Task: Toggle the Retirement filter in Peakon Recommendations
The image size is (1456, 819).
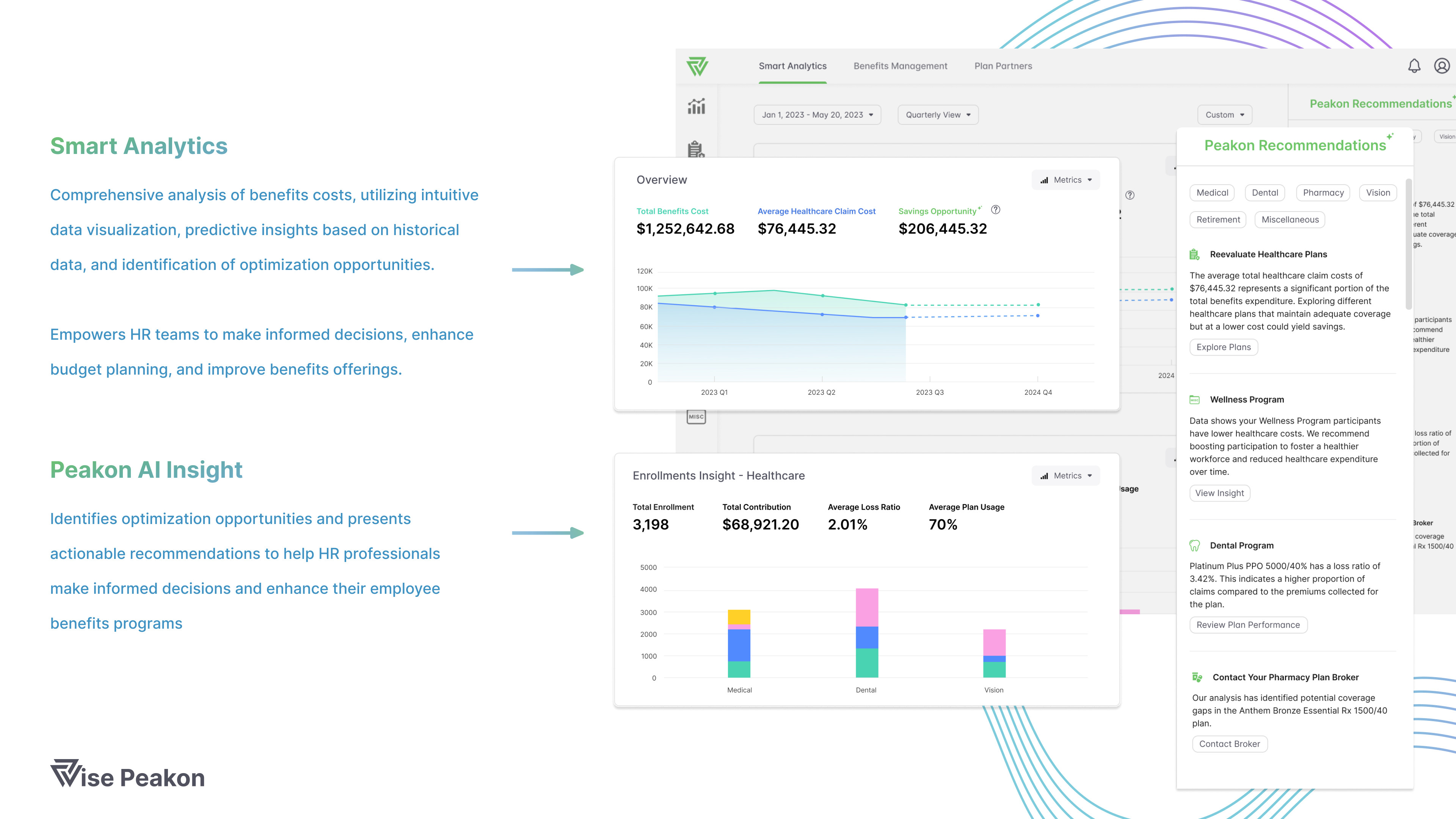Action: [x=1217, y=219]
